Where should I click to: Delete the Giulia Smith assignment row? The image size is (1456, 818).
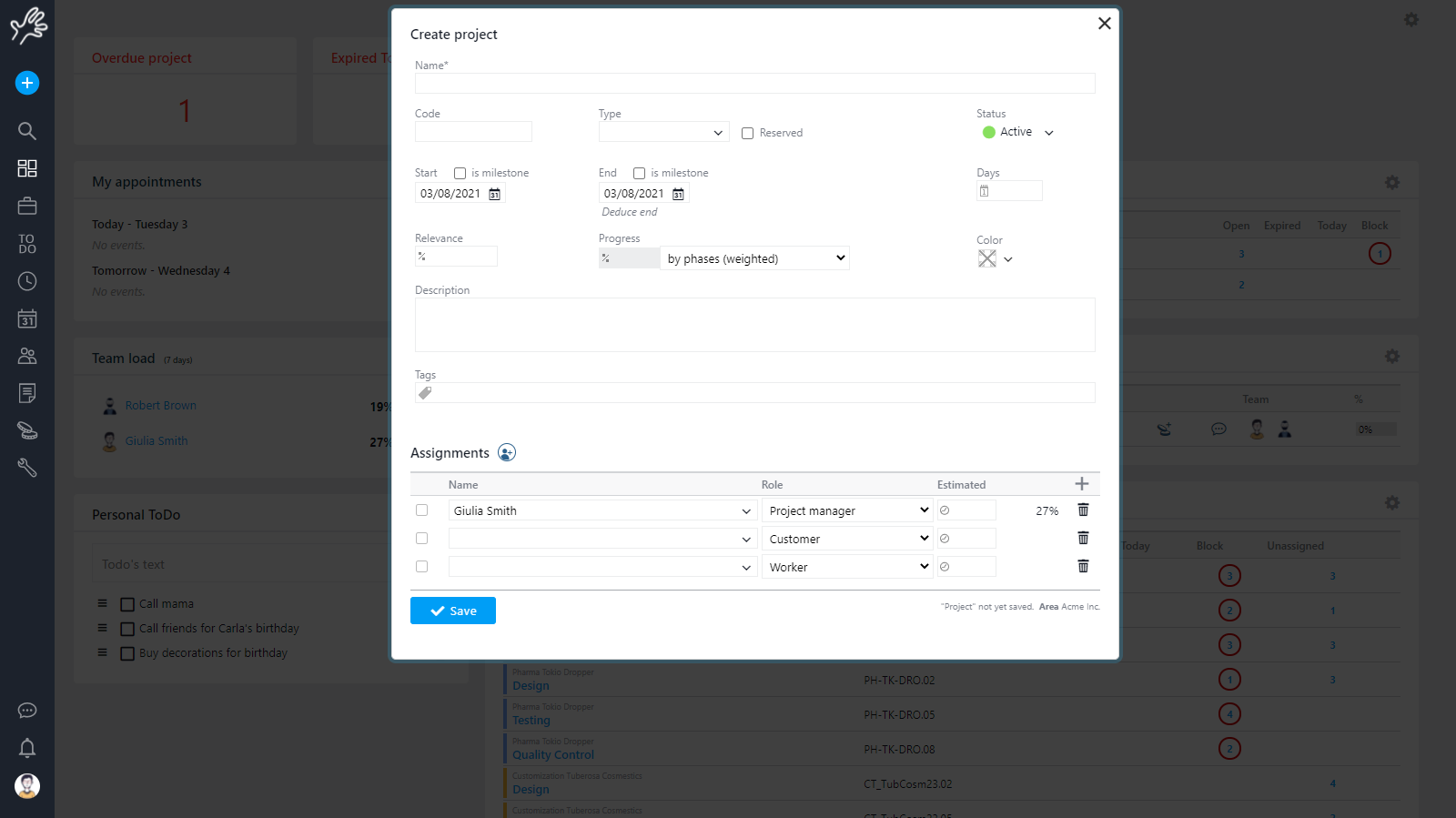click(1083, 510)
